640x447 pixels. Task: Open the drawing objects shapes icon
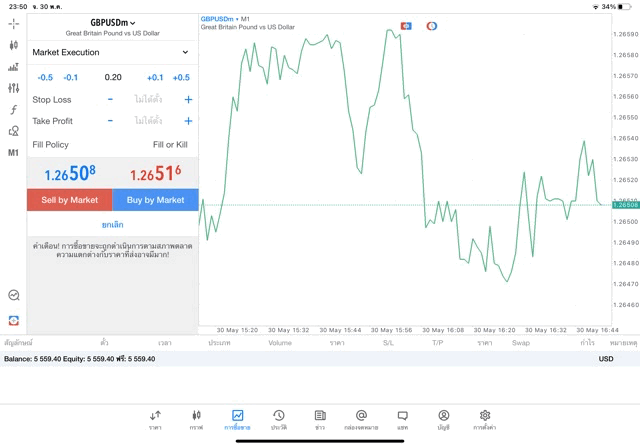pyautogui.click(x=13, y=131)
